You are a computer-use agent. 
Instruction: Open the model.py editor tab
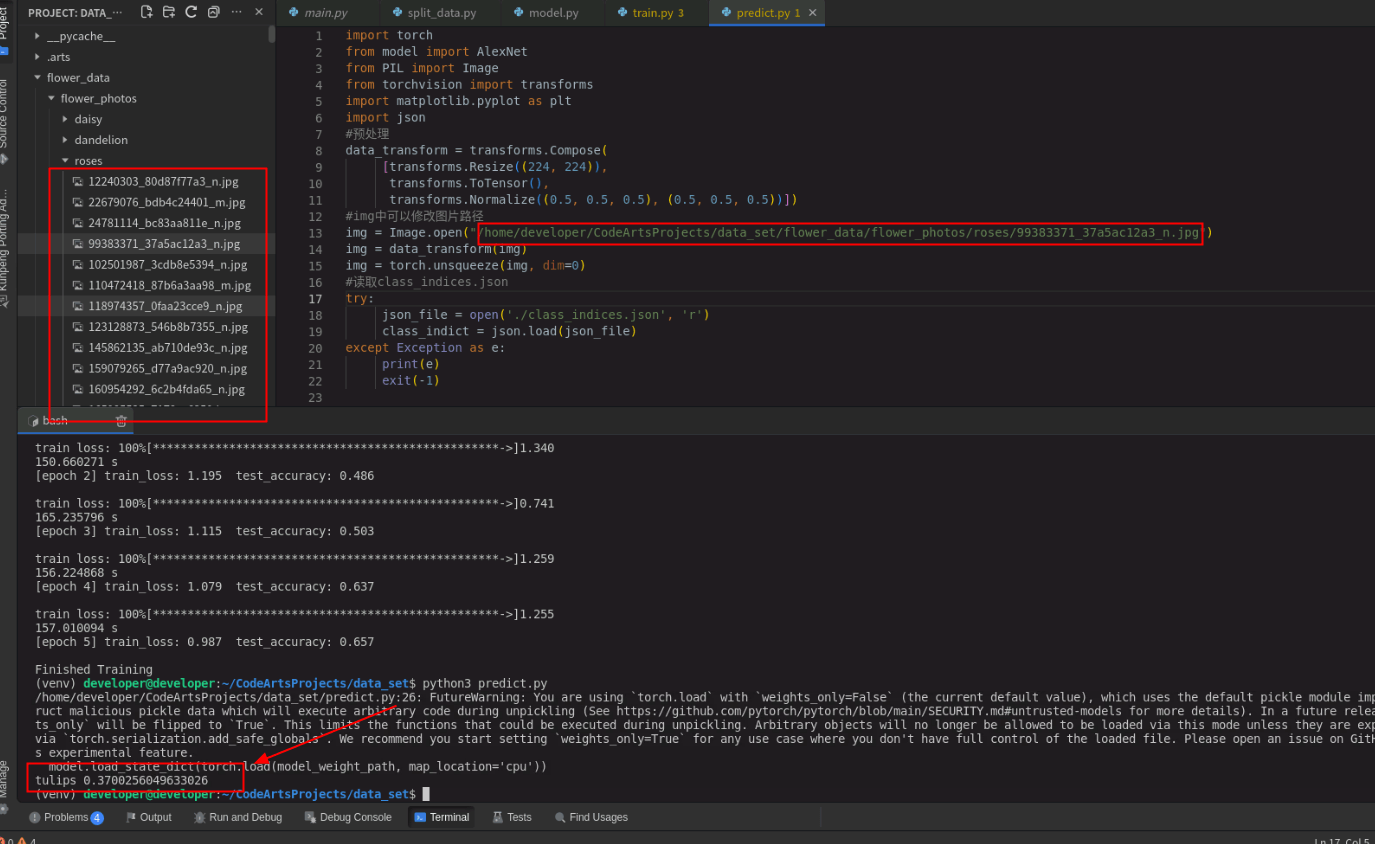pyautogui.click(x=552, y=13)
